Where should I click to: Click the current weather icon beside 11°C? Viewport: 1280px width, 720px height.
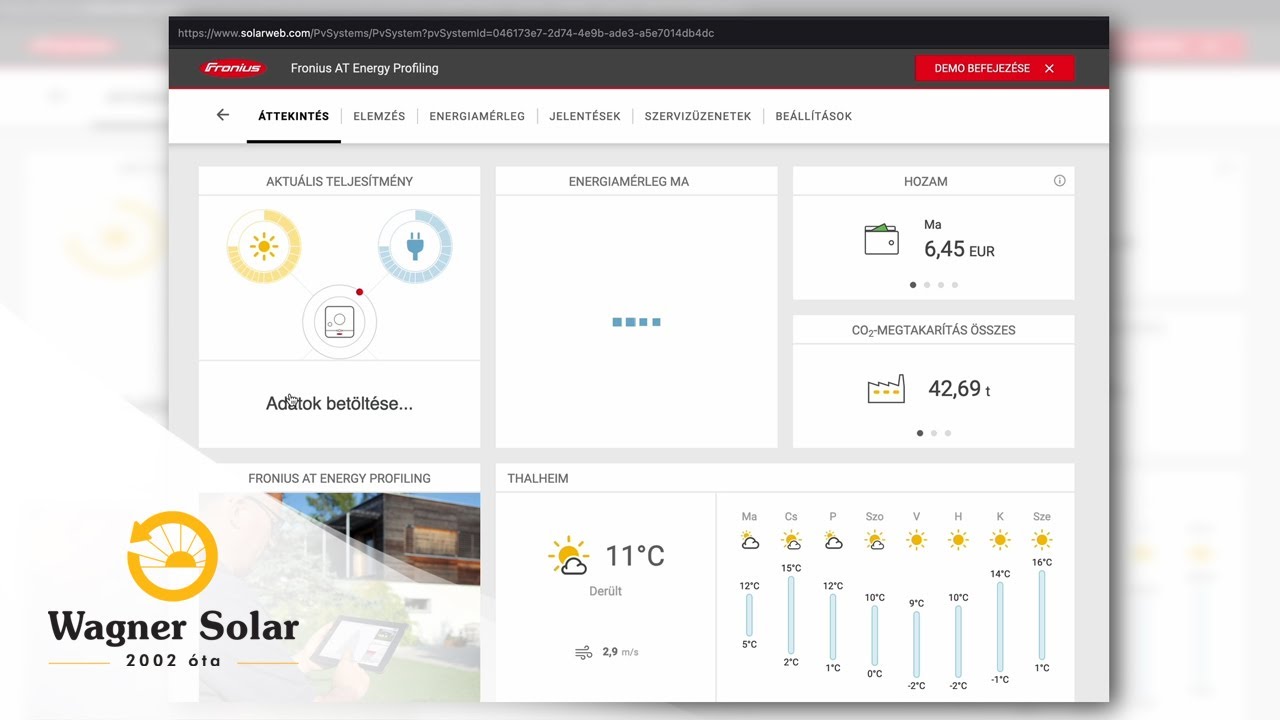[x=568, y=556]
